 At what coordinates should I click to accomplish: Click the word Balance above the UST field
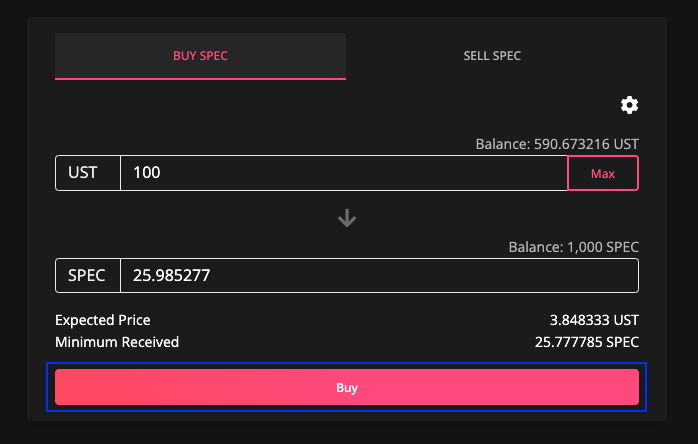(502, 144)
